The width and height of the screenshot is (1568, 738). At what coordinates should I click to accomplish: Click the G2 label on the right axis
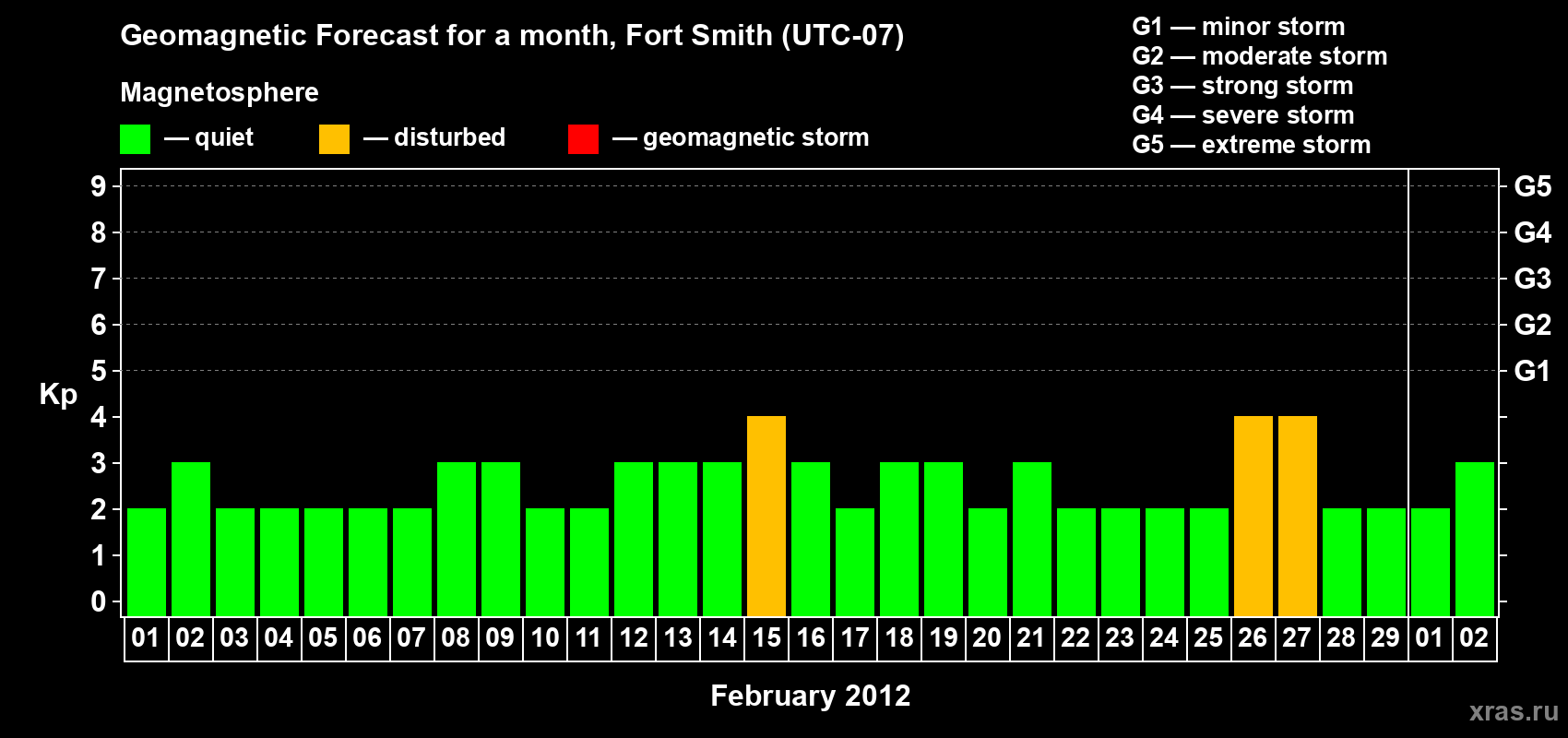pos(1533,325)
